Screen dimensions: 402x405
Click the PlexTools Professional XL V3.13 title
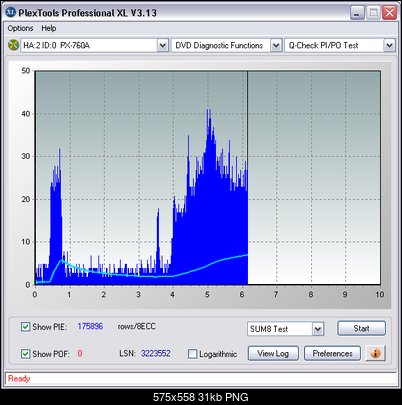point(88,13)
